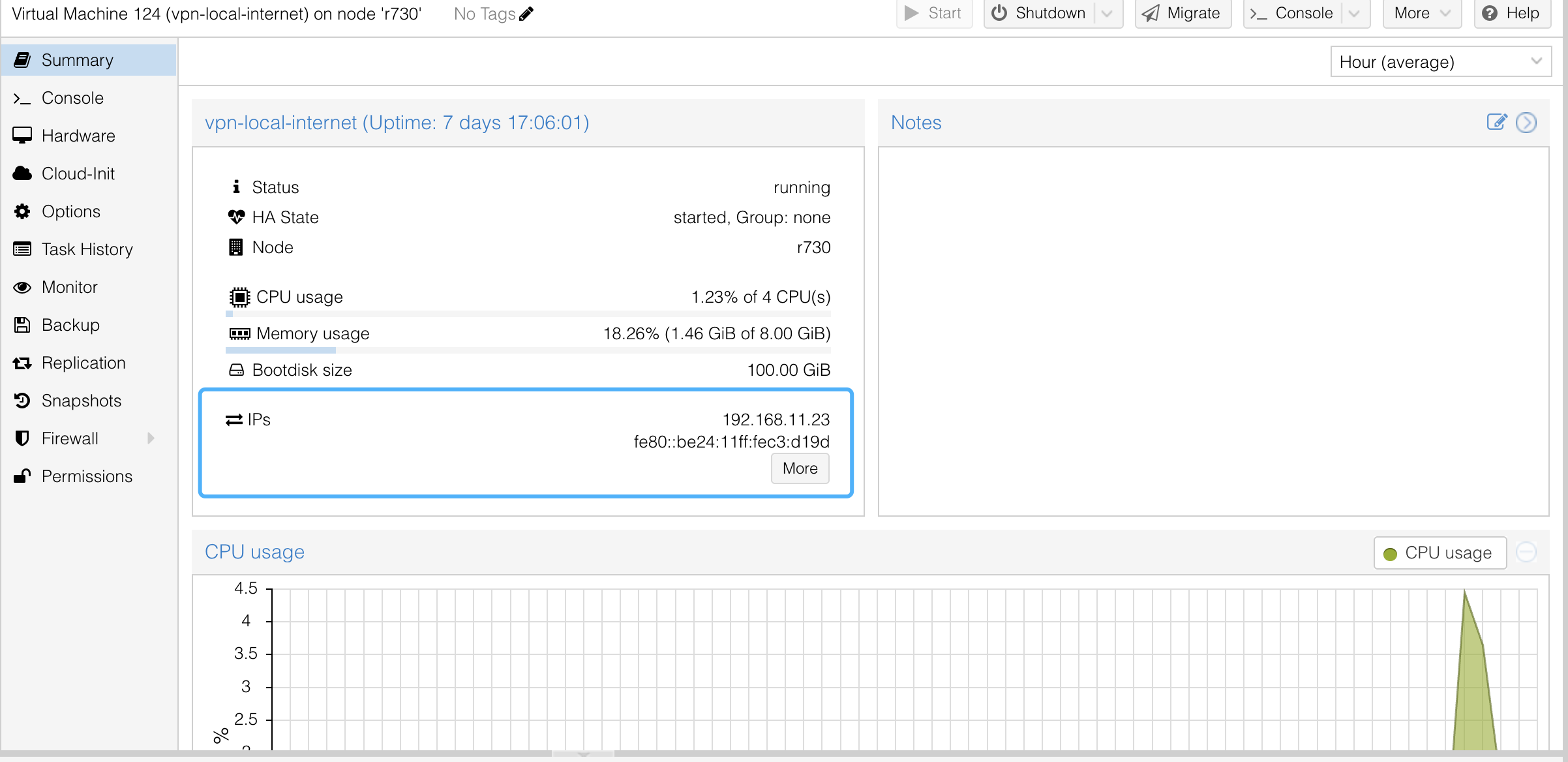This screenshot has height=762, width=1568.
Task: Click the Help button in toolbar
Action: 1511,14
